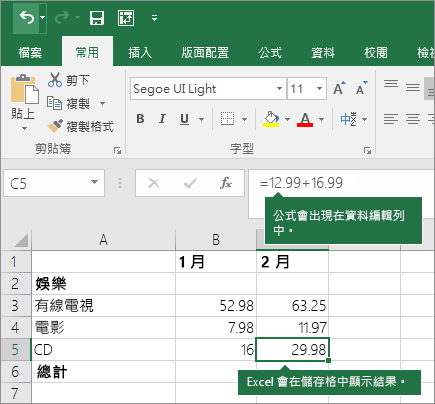The height and width of the screenshot is (404, 435).
Task: Click the Undo arrow icon
Action: (27, 17)
